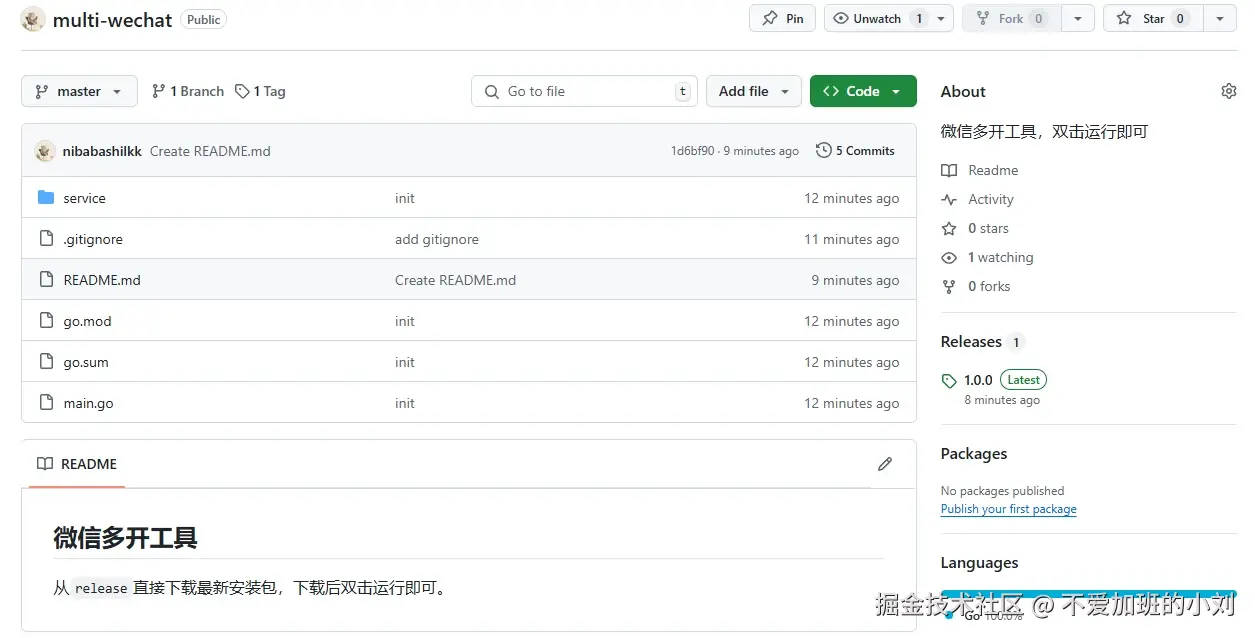Screen dimensions: 1255x638
Task: Click the 11 minutes ago timestamp for .gitignore
Action: pyautogui.click(x=852, y=239)
